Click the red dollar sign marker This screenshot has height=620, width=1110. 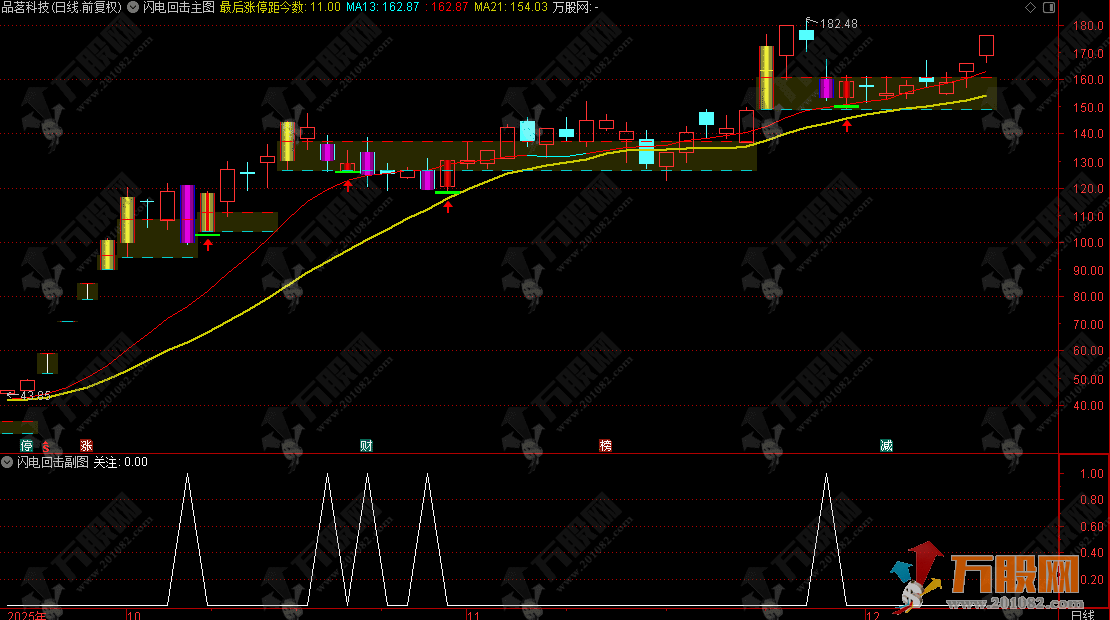[45, 445]
